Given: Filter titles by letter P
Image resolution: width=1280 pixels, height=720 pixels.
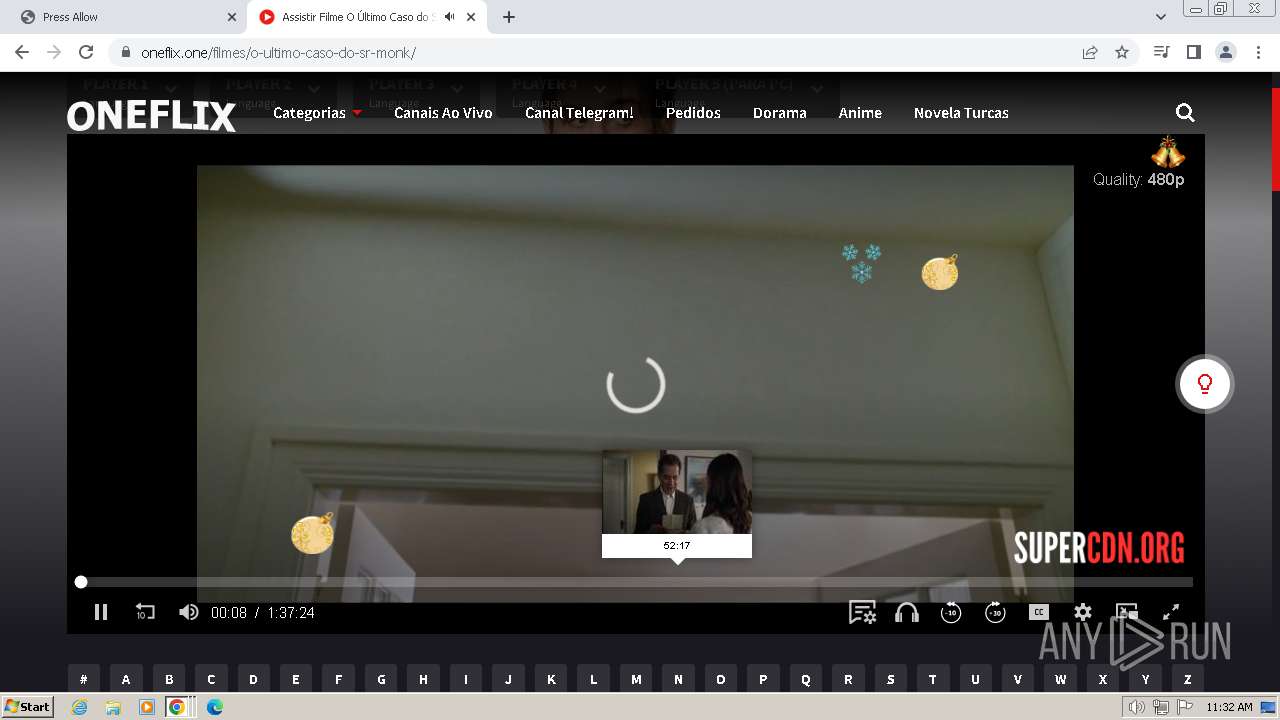Looking at the screenshot, I should pos(763,679).
